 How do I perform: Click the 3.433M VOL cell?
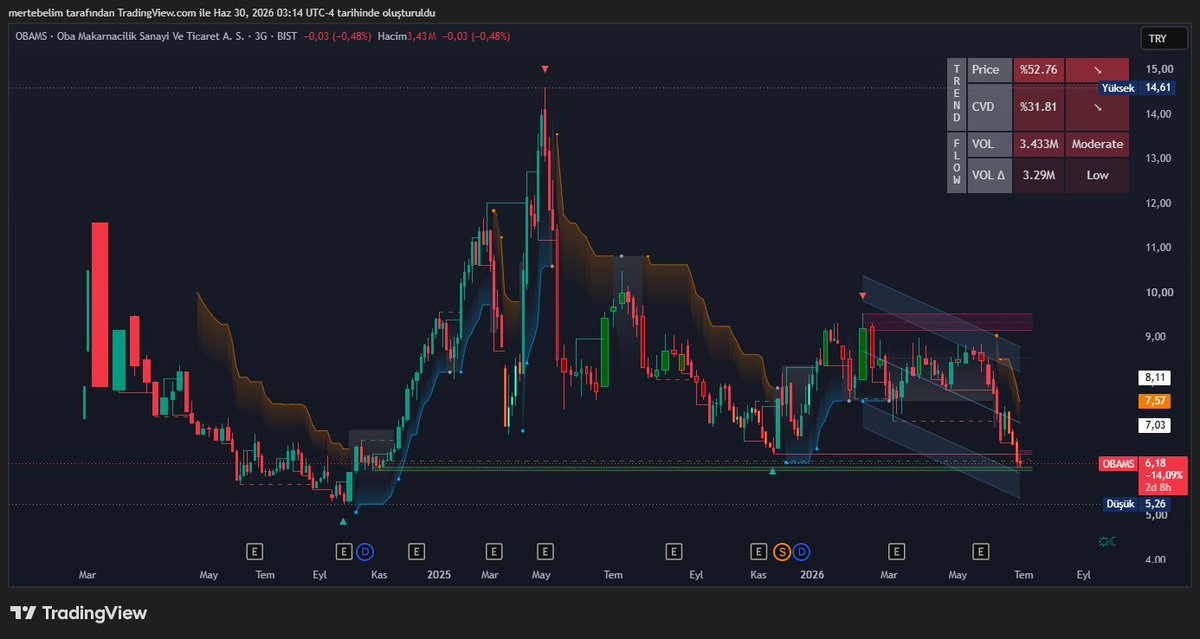[x=1039, y=144]
